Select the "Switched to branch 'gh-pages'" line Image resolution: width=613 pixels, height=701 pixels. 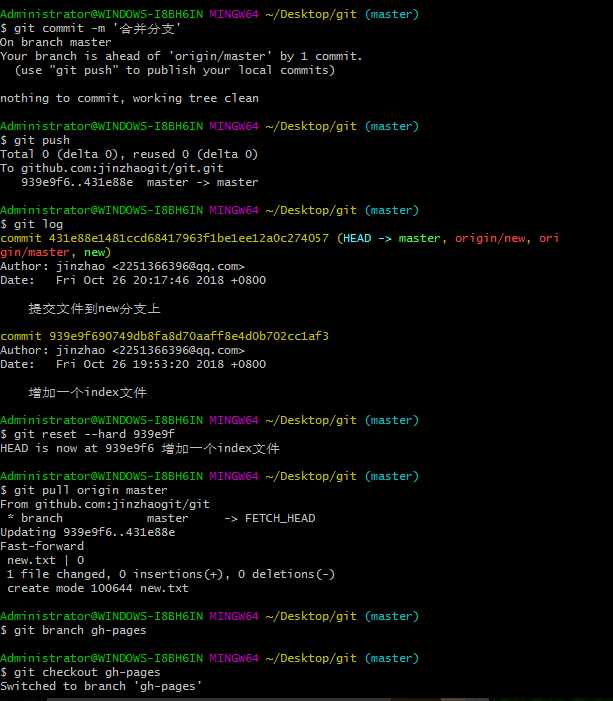point(101,686)
